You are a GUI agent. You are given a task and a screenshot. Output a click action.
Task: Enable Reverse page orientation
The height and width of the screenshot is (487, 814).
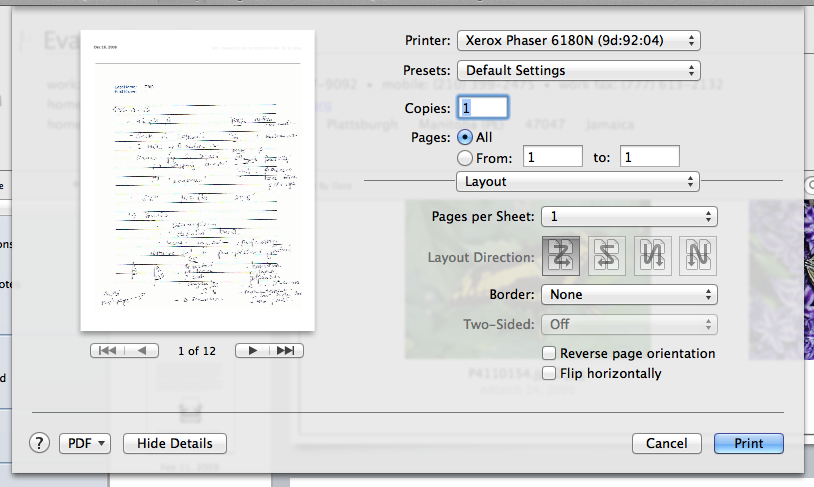coord(549,354)
